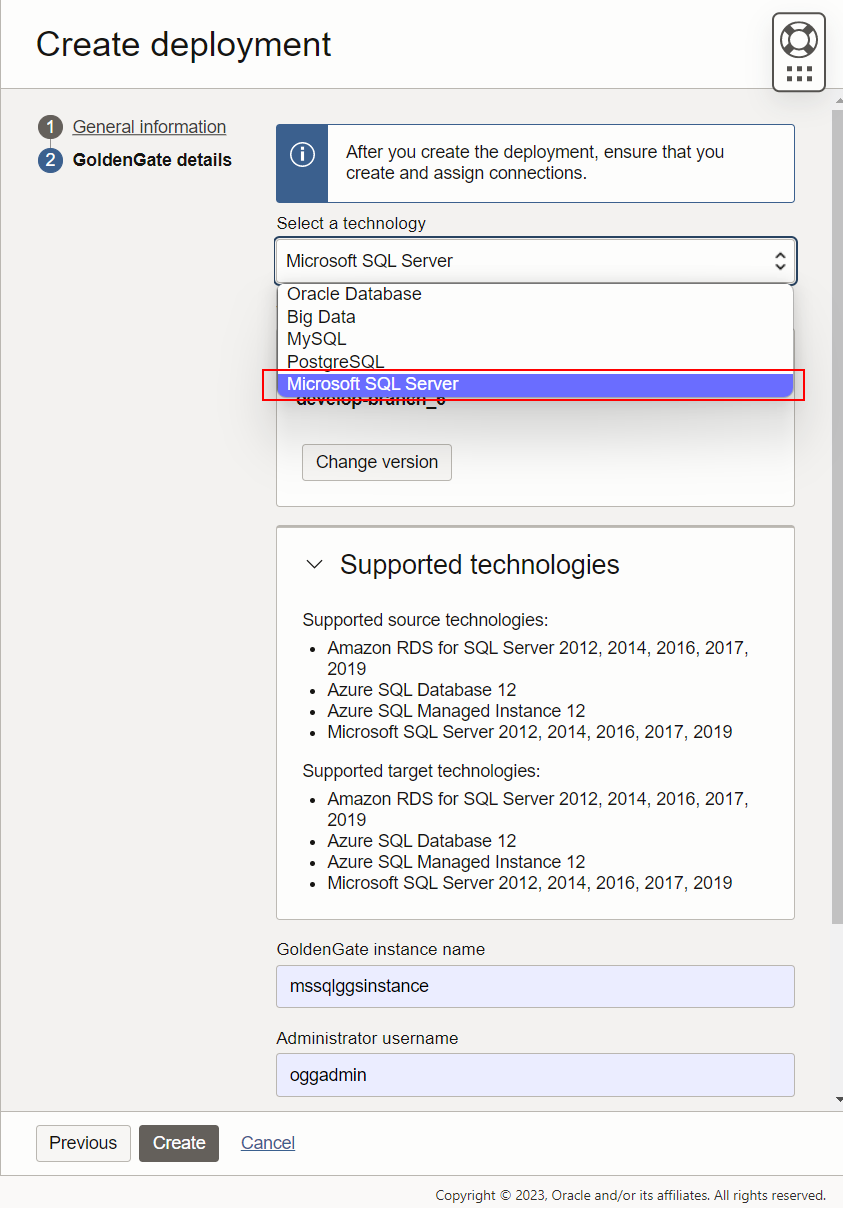This screenshot has width=843, height=1208.
Task: Click the GoldenGate instance name field
Action: [x=535, y=986]
